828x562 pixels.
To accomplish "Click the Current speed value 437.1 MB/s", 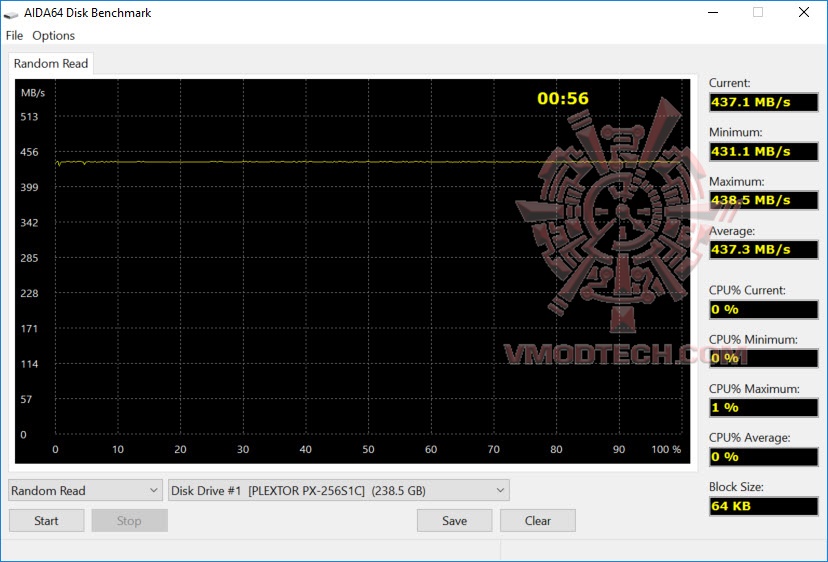I will pyautogui.click(x=764, y=102).
